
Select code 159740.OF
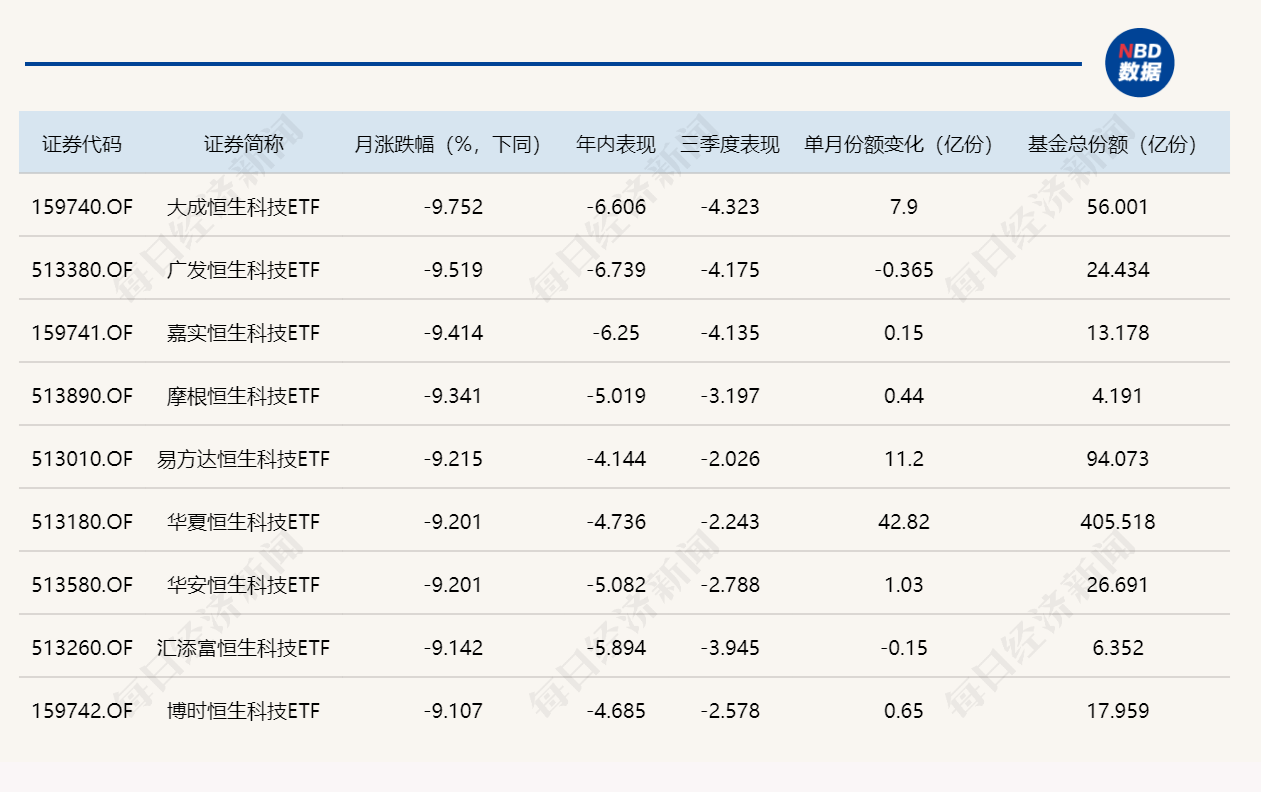(x=82, y=207)
